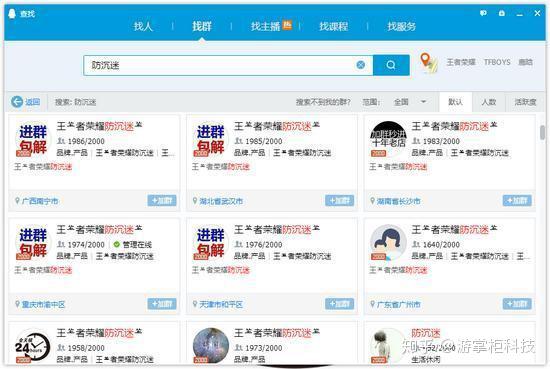The width and height of the screenshot is (550, 369).
Task: Switch to the 找人 tab
Action: [x=143, y=26]
